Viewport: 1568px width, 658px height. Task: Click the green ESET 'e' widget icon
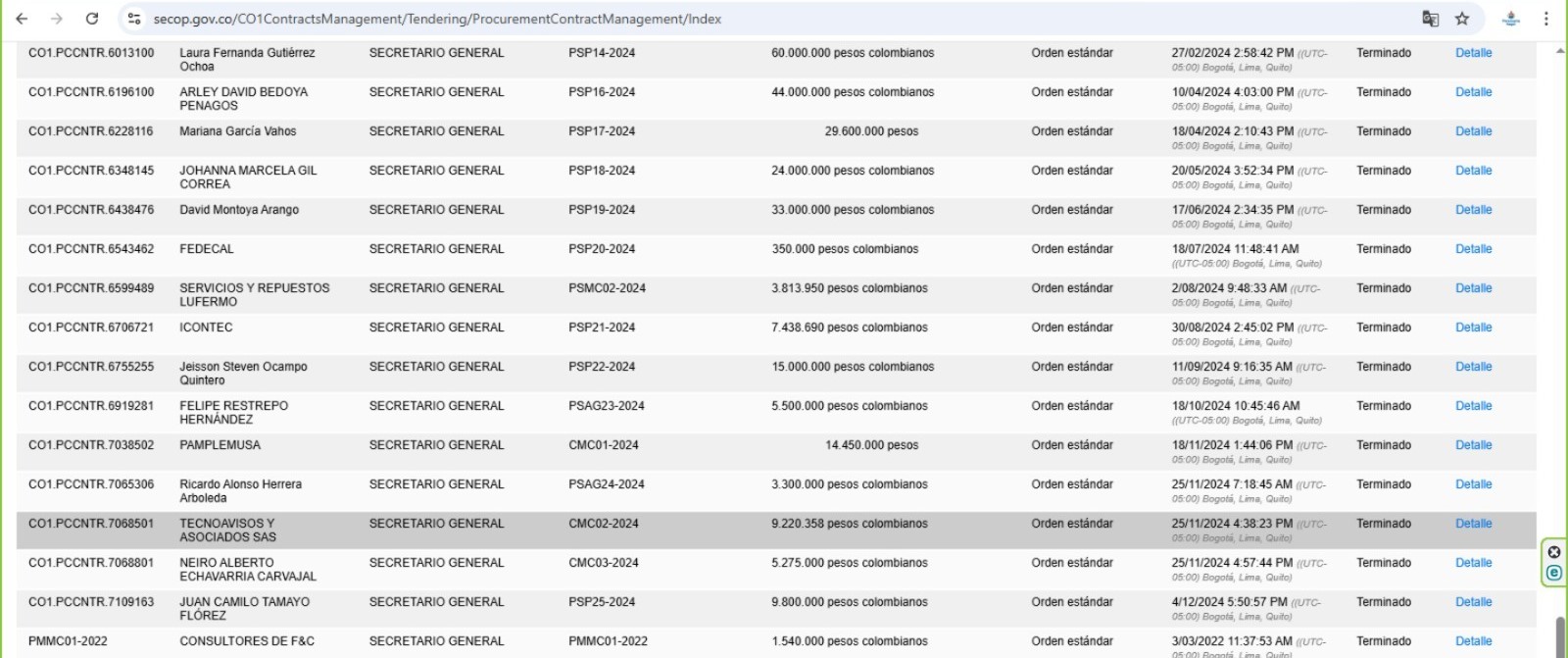(1553, 573)
